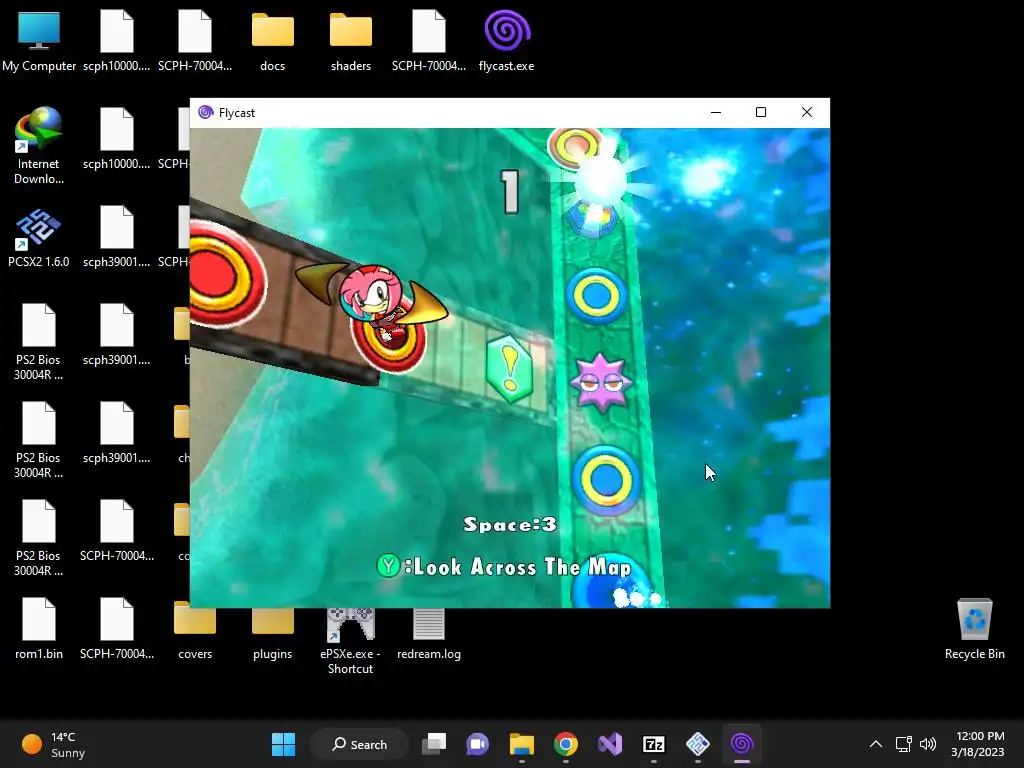
Task: Select the flycast.exe desktop icon
Action: point(507,40)
